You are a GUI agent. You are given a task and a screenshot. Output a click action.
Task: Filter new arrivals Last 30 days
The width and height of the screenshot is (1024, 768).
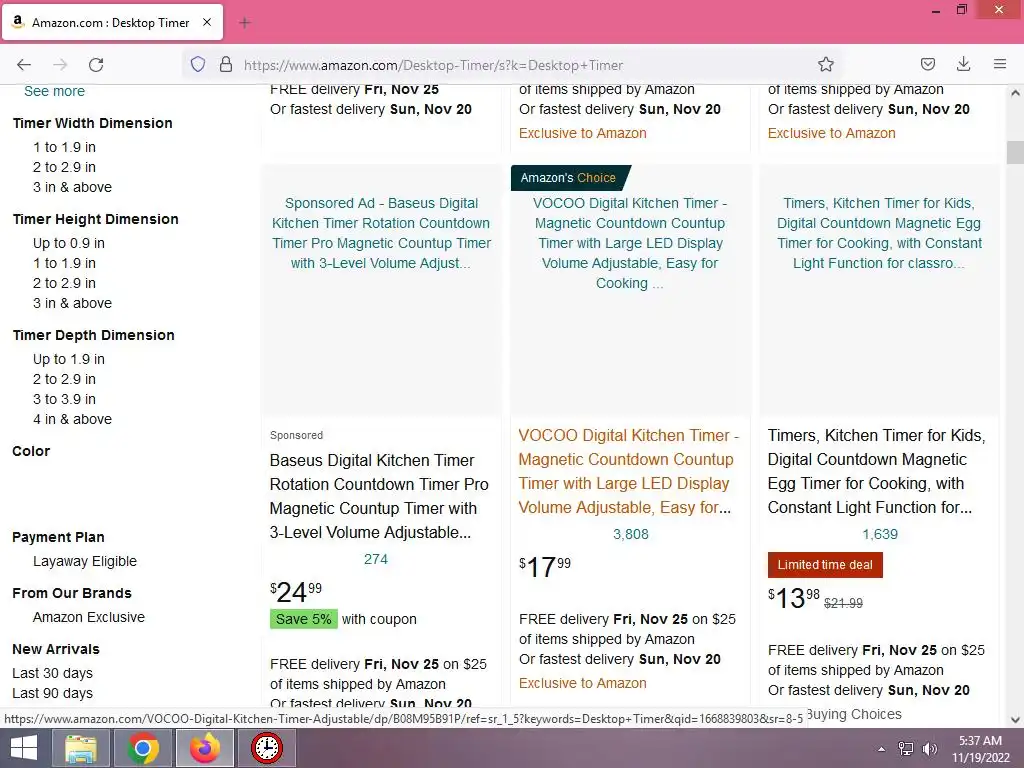click(52, 673)
